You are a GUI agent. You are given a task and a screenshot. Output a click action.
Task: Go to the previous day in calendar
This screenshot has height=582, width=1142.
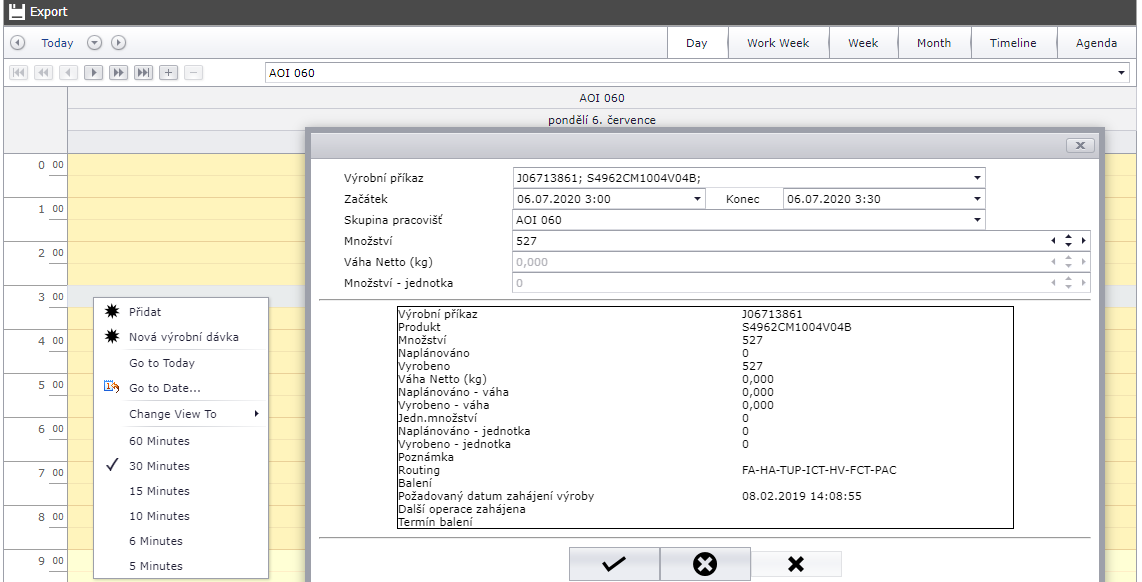(17, 43)
